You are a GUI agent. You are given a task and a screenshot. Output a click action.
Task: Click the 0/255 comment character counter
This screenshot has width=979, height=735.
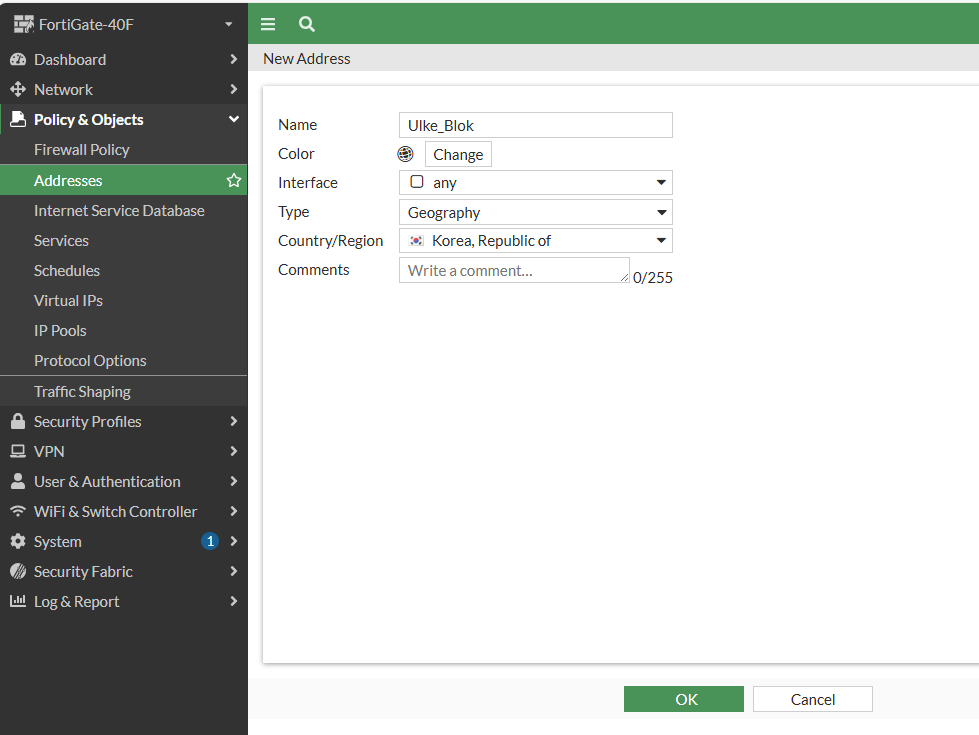tap(652, 277)
